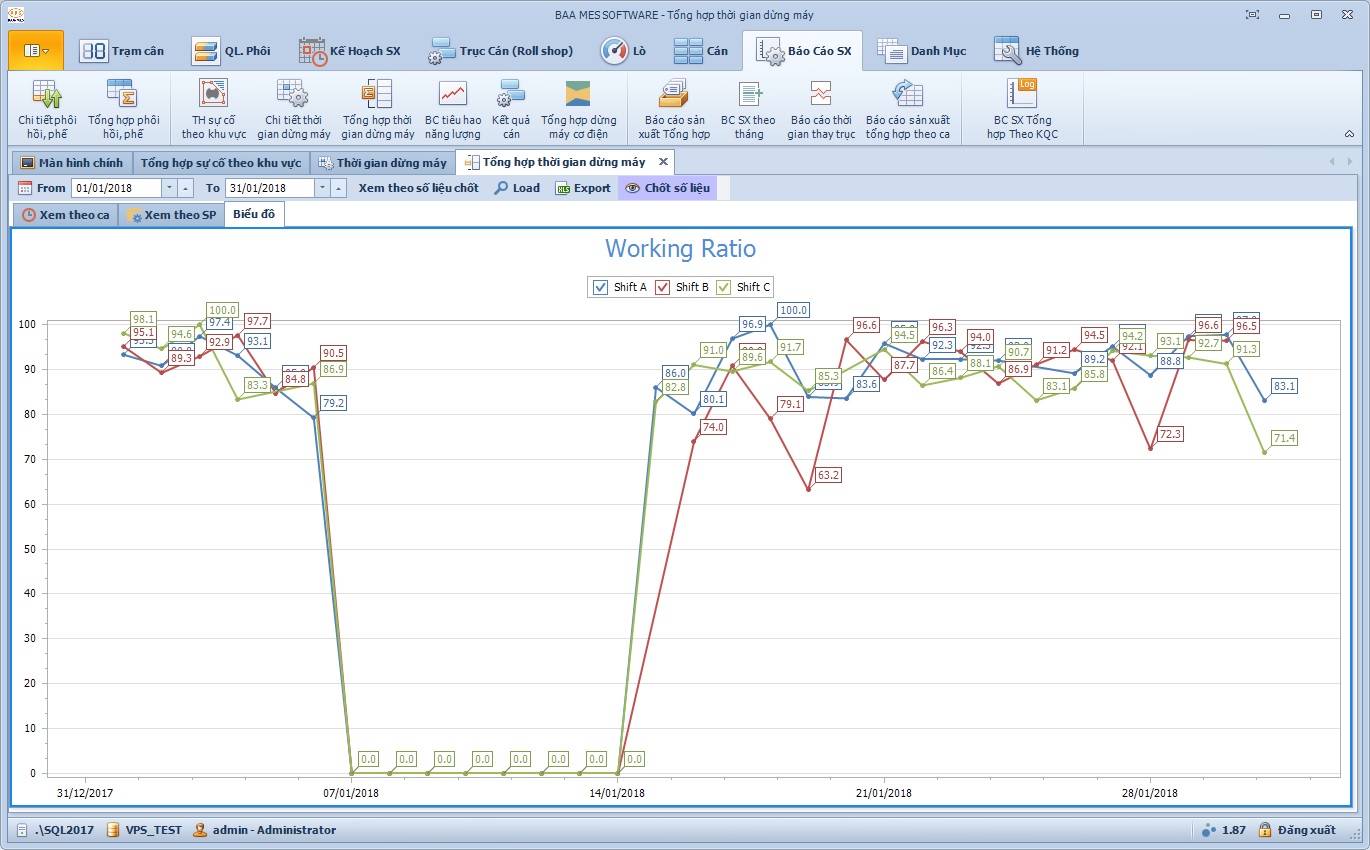The image size is (1370, 850).
Task: Export data with the Export button
Action: [x=583, y=188]
